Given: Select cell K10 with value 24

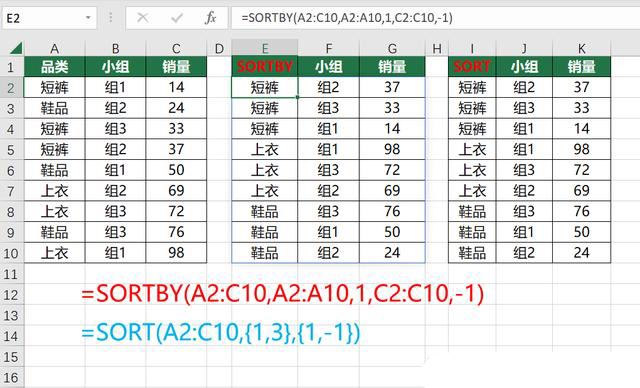Looking at the screenshot, I should click(x=582, y=253).
